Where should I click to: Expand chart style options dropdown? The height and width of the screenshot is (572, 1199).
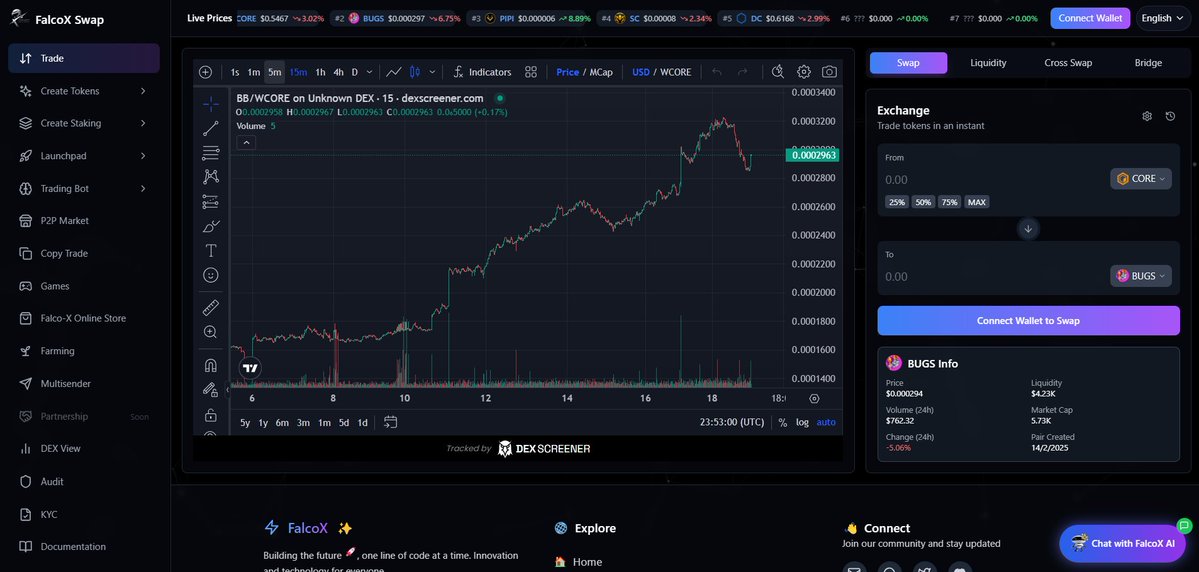[x=432, y=72]
